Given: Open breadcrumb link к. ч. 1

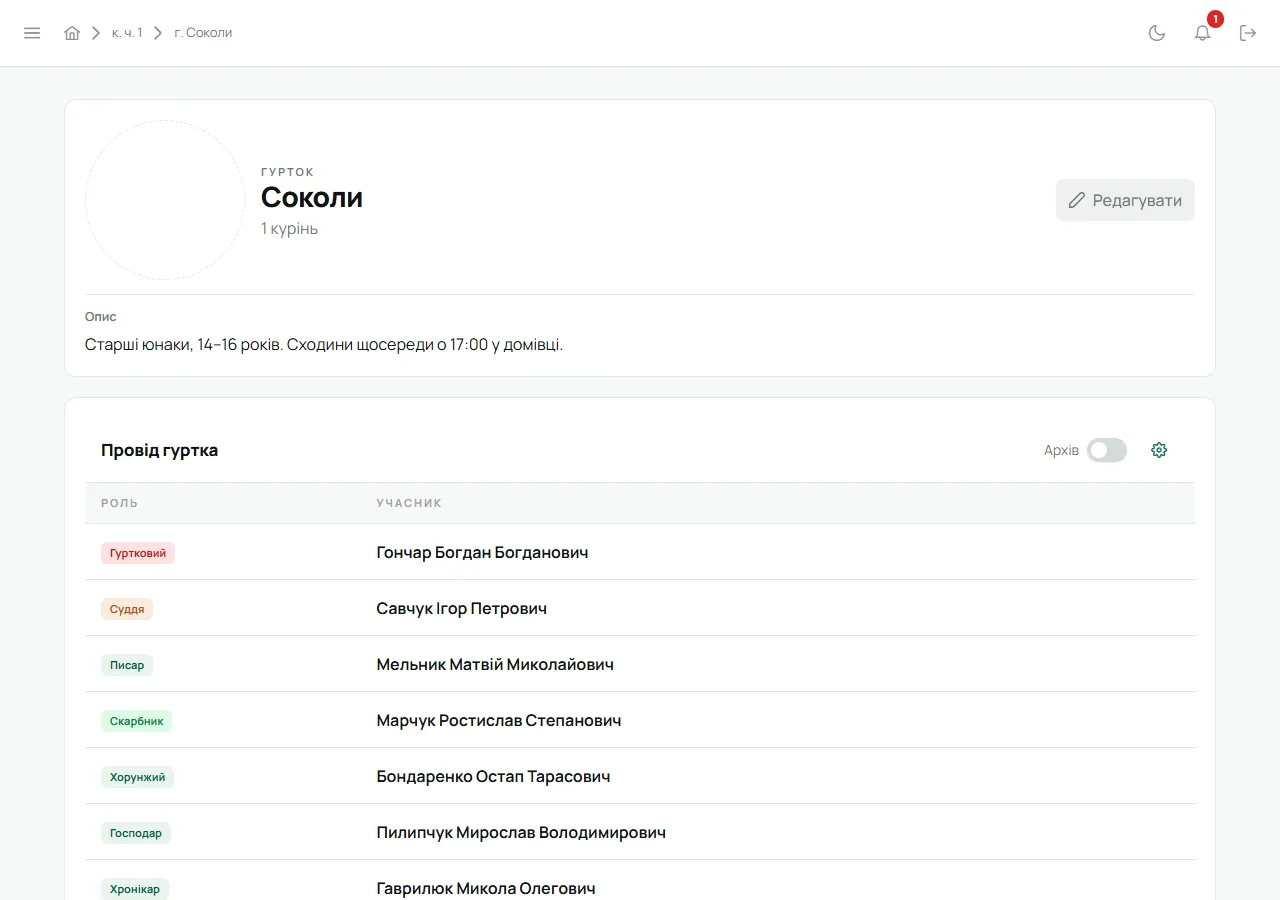Looking at the screenshot, I should click(127, 33).
